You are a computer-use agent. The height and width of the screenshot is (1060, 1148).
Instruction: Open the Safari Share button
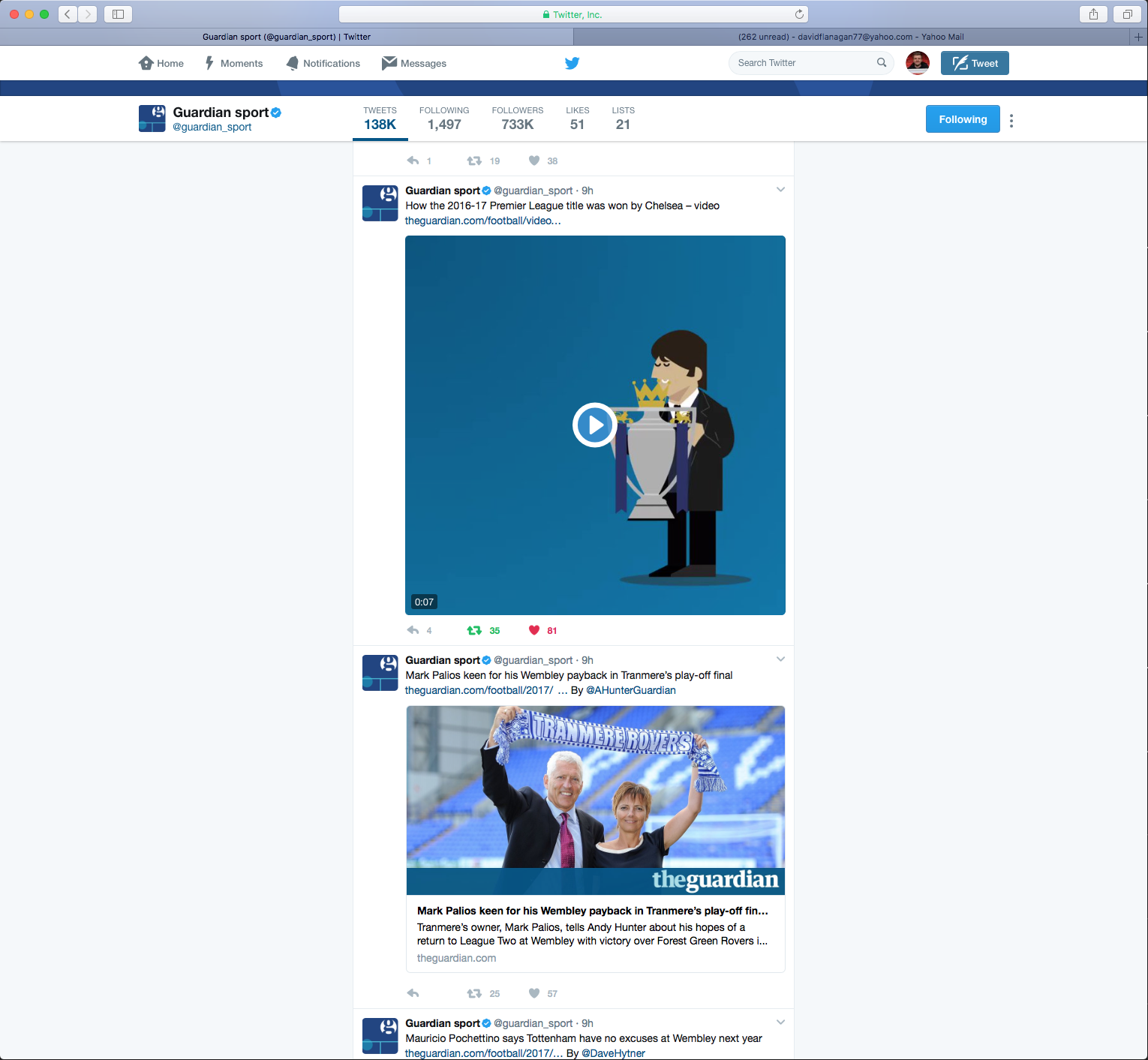(1094, 14)
